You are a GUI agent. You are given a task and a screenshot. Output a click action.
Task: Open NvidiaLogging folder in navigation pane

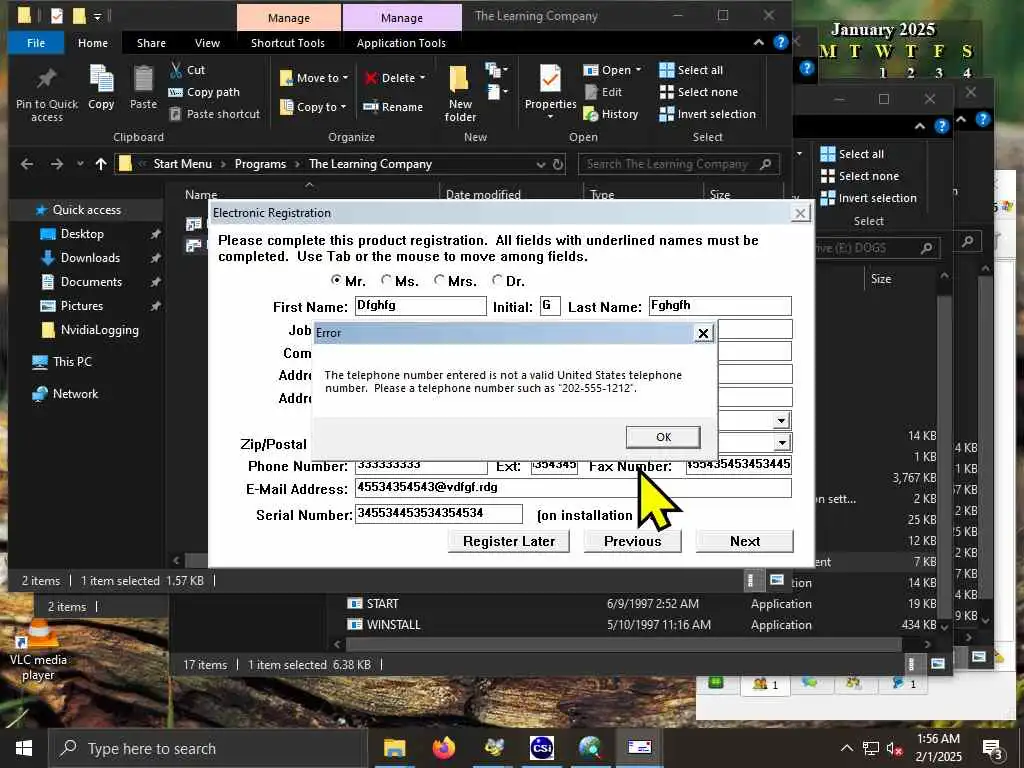[99, 330]
